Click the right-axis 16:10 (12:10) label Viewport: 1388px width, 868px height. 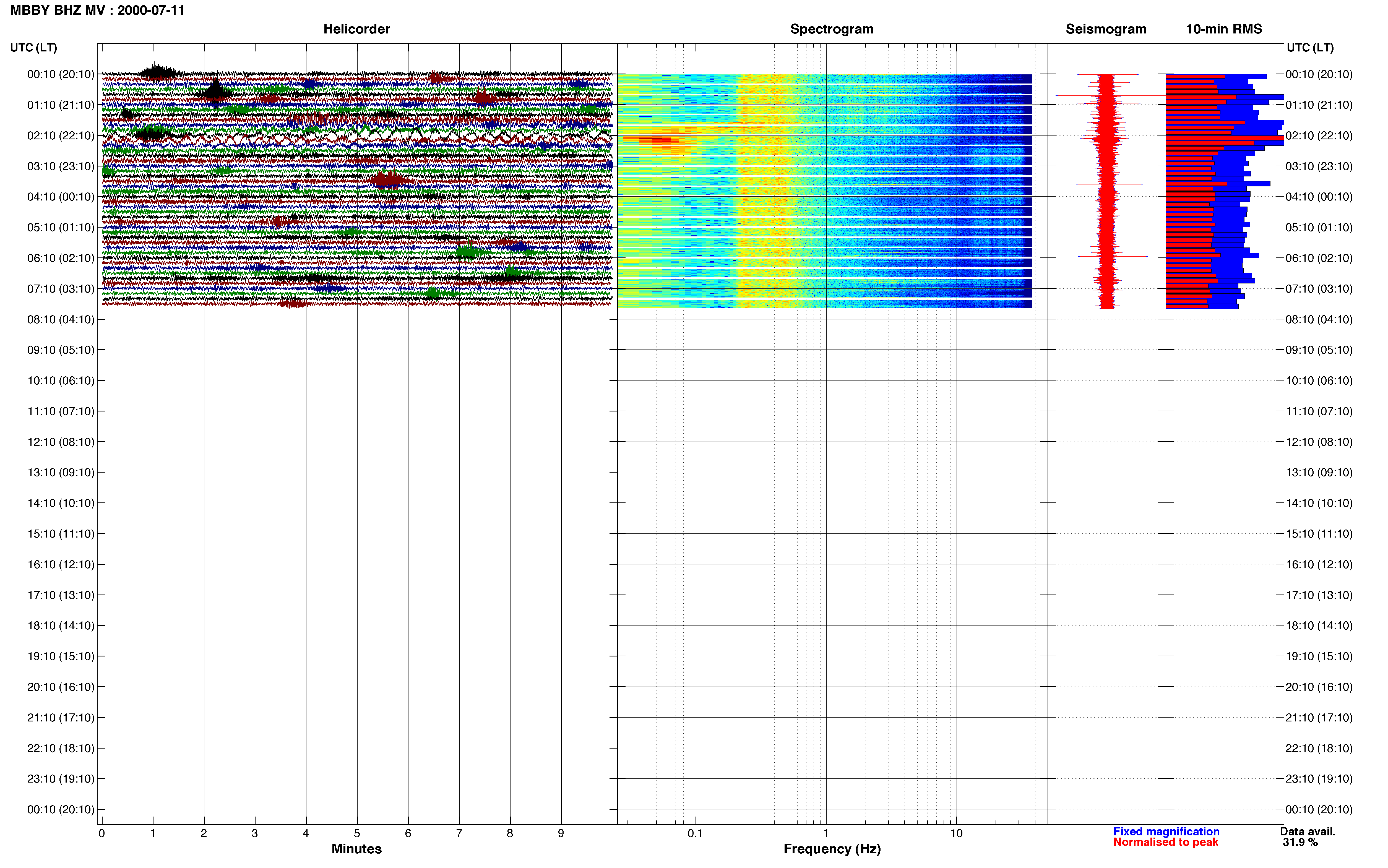click(x=1319, y=564)
